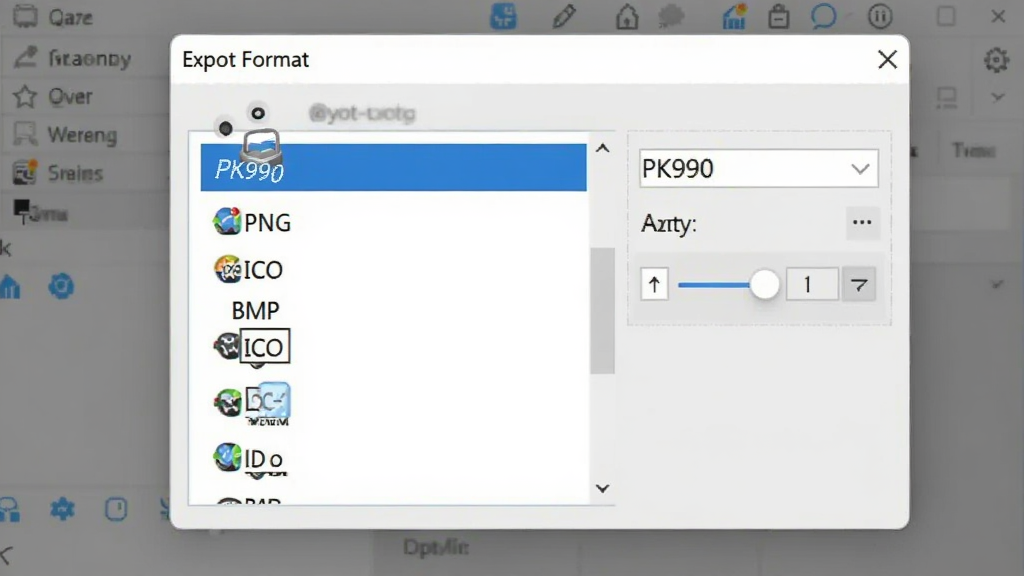This screenshot has height=576, width=1024.
Task: Click the back chevron at the bottom left
Action: tap(7, 555)
